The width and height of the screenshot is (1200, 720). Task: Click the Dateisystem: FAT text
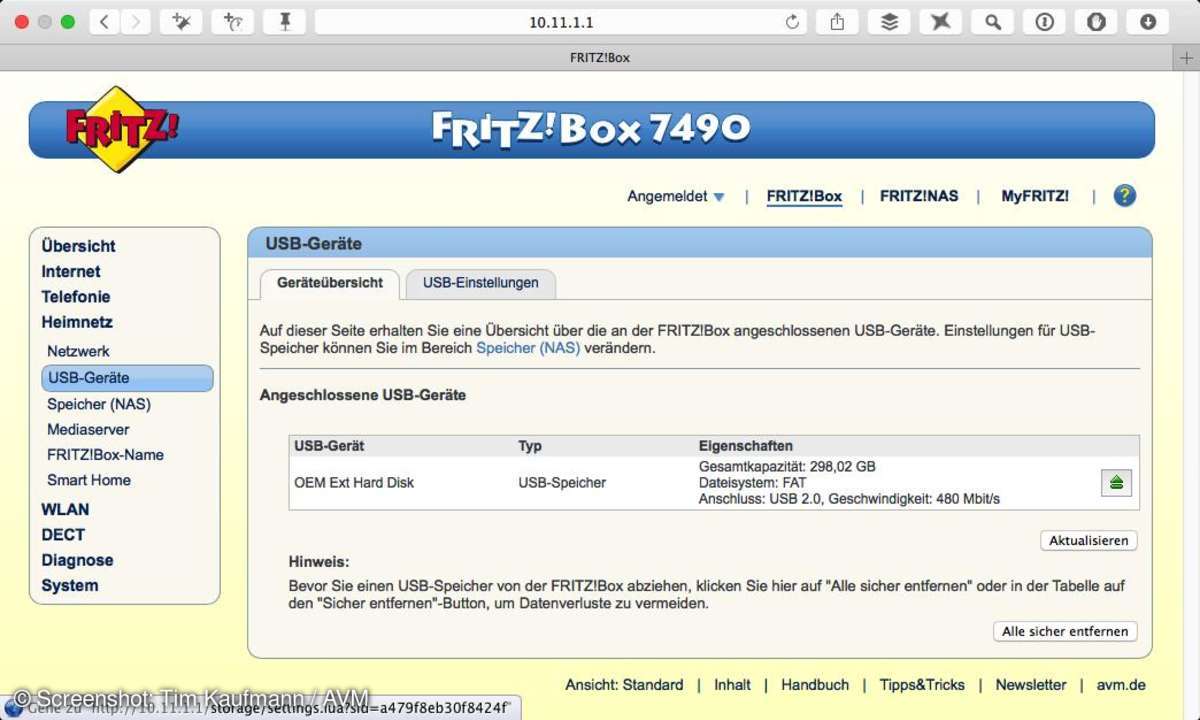tap(753, 483)
